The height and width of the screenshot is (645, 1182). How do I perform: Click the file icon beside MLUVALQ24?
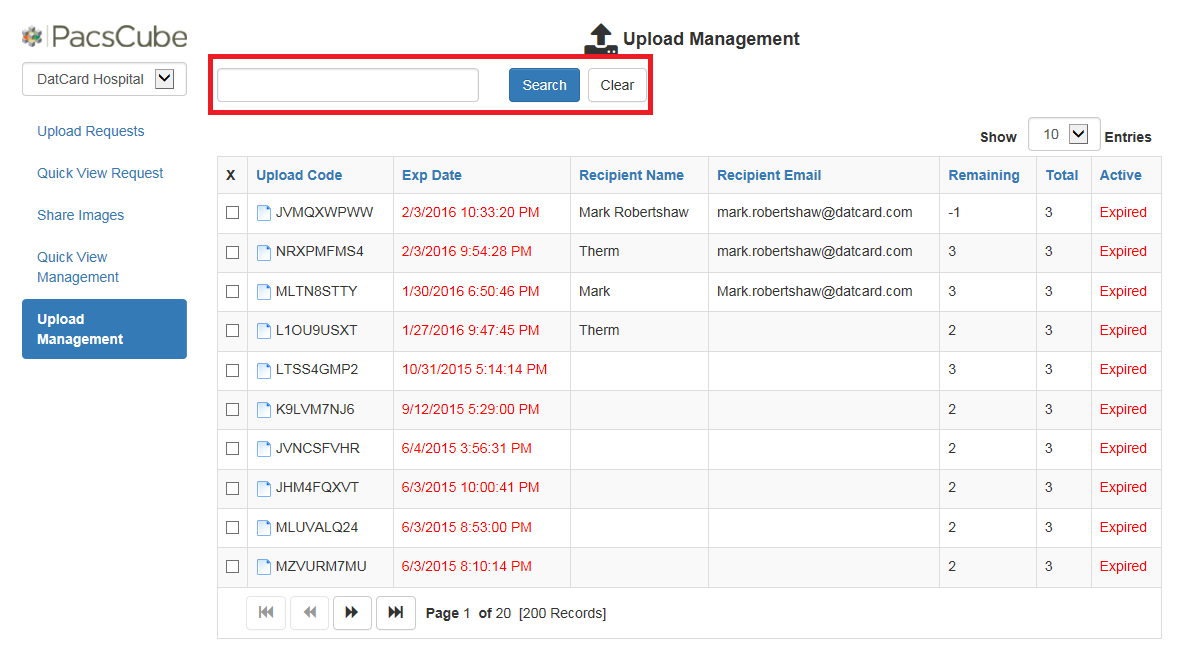264,527
